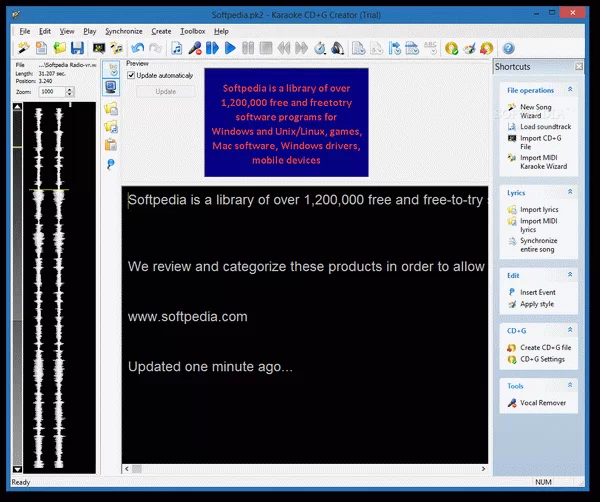Click the grayed Update button
The image size is (600, 502).
[166, 91]
